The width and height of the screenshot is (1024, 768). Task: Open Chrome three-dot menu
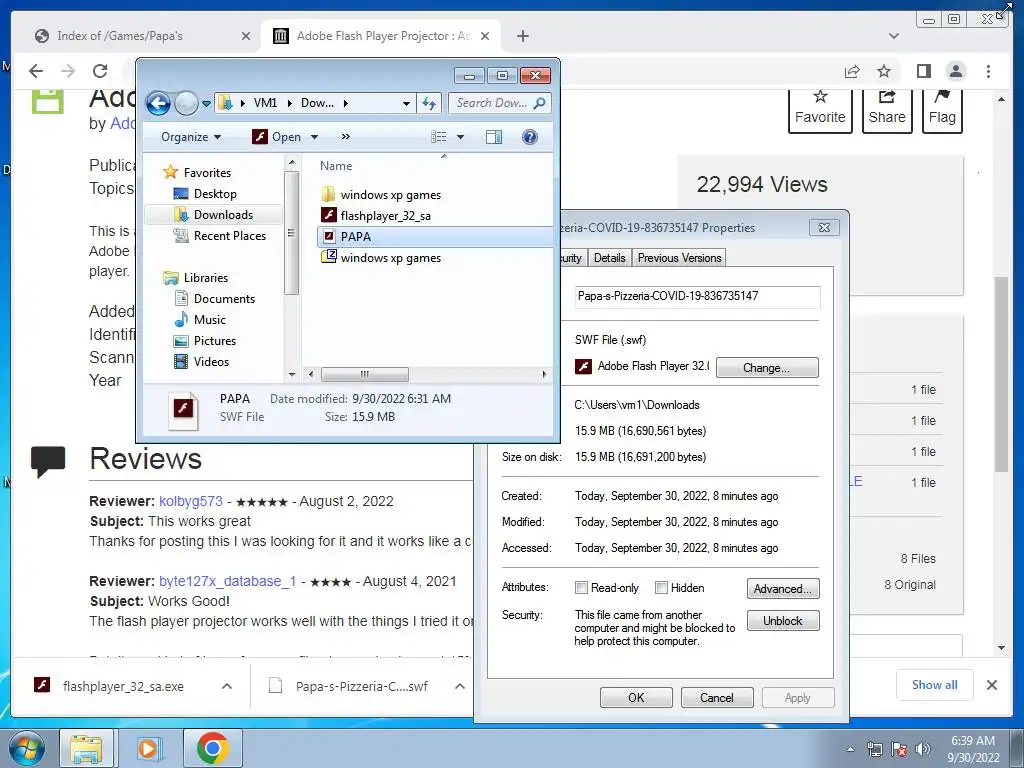click(x=988, y=71)
